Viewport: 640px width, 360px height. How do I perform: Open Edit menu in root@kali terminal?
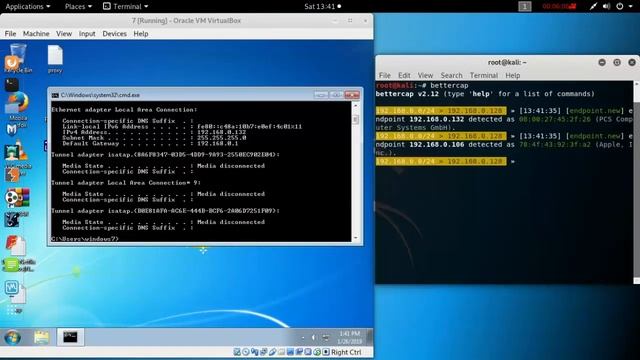[404, 75]
